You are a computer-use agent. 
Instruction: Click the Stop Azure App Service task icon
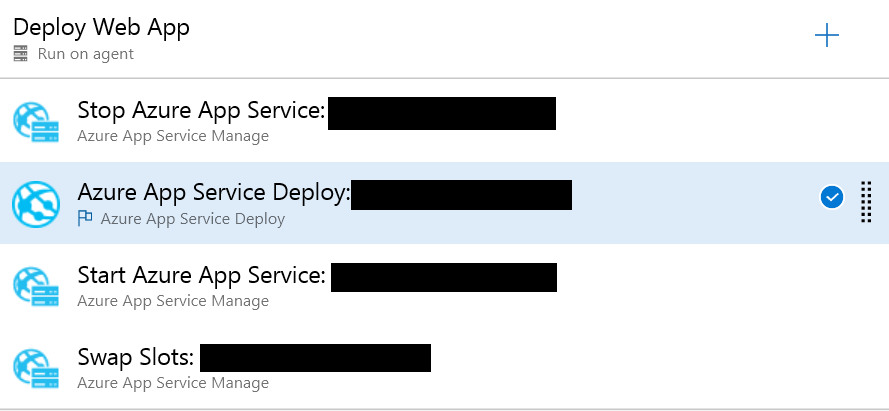tap(36, 121)
